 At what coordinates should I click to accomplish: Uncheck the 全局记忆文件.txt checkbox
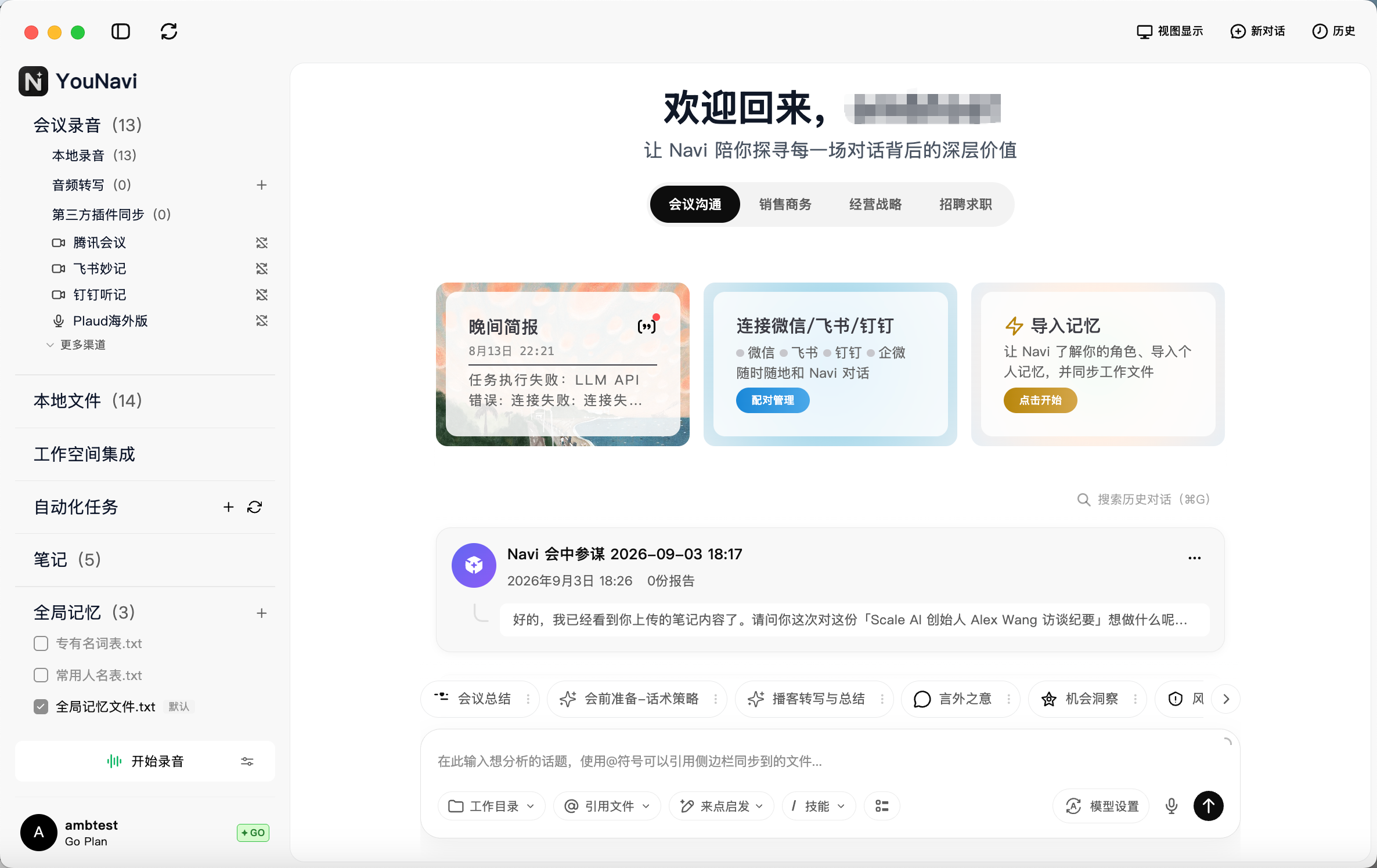[41, 707]
